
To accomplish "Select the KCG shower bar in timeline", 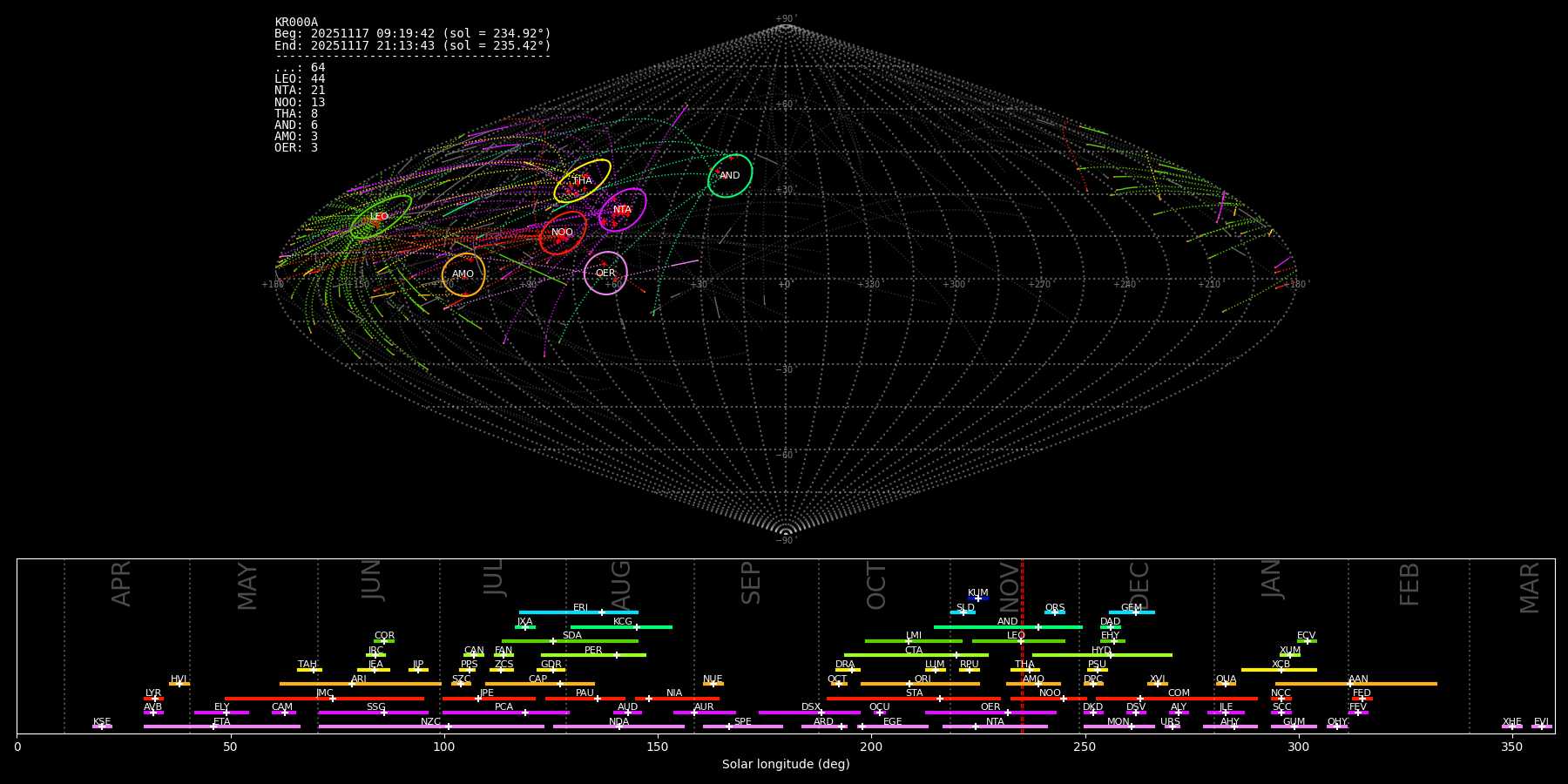I will coord(621,626).
